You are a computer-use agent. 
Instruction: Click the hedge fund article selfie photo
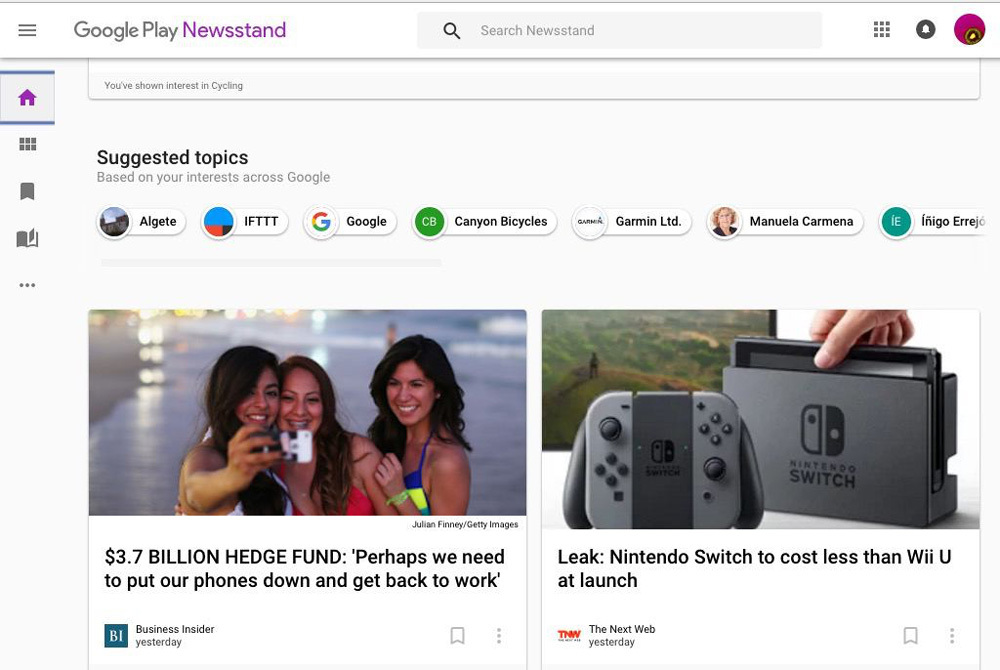point(307,412)
